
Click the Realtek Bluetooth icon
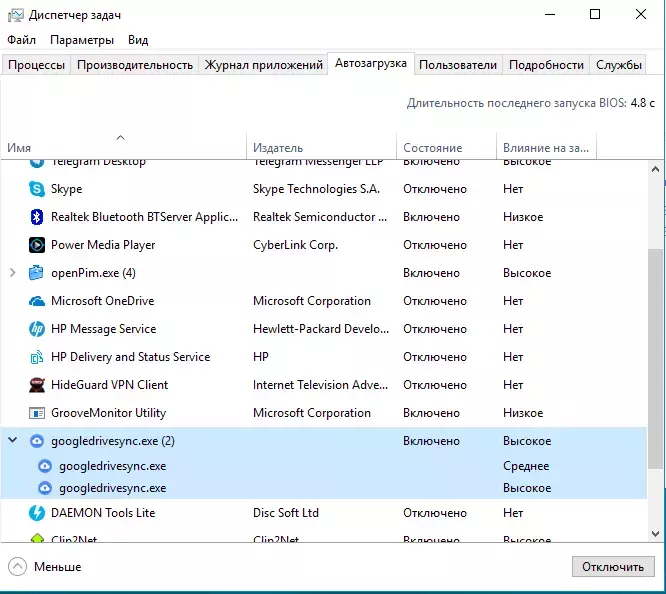coord(37,217)
